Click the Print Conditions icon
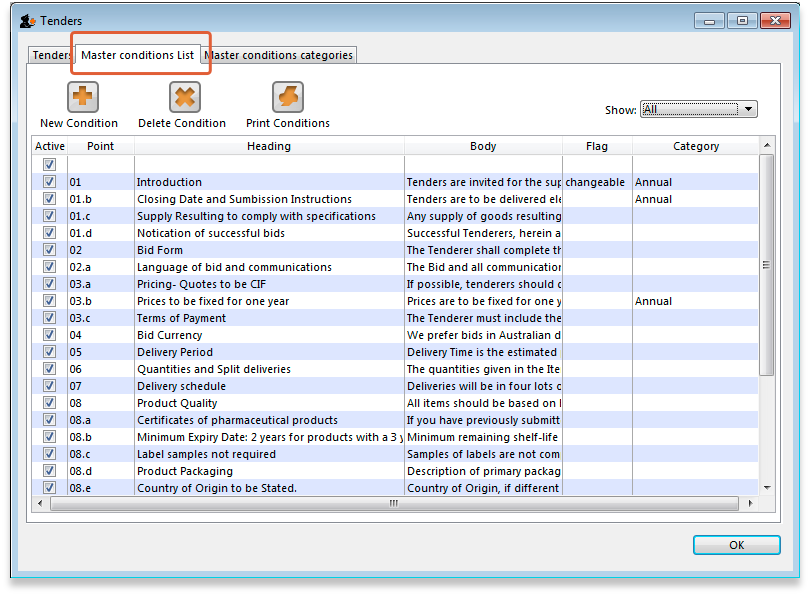The width and height of the screenshot is (810, 596). coord(288,98)
